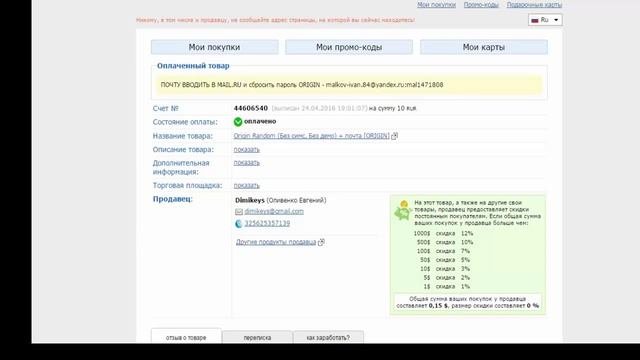Click the red address warning notice
This screenshot has width=640, height=360.
pos(275,20)
